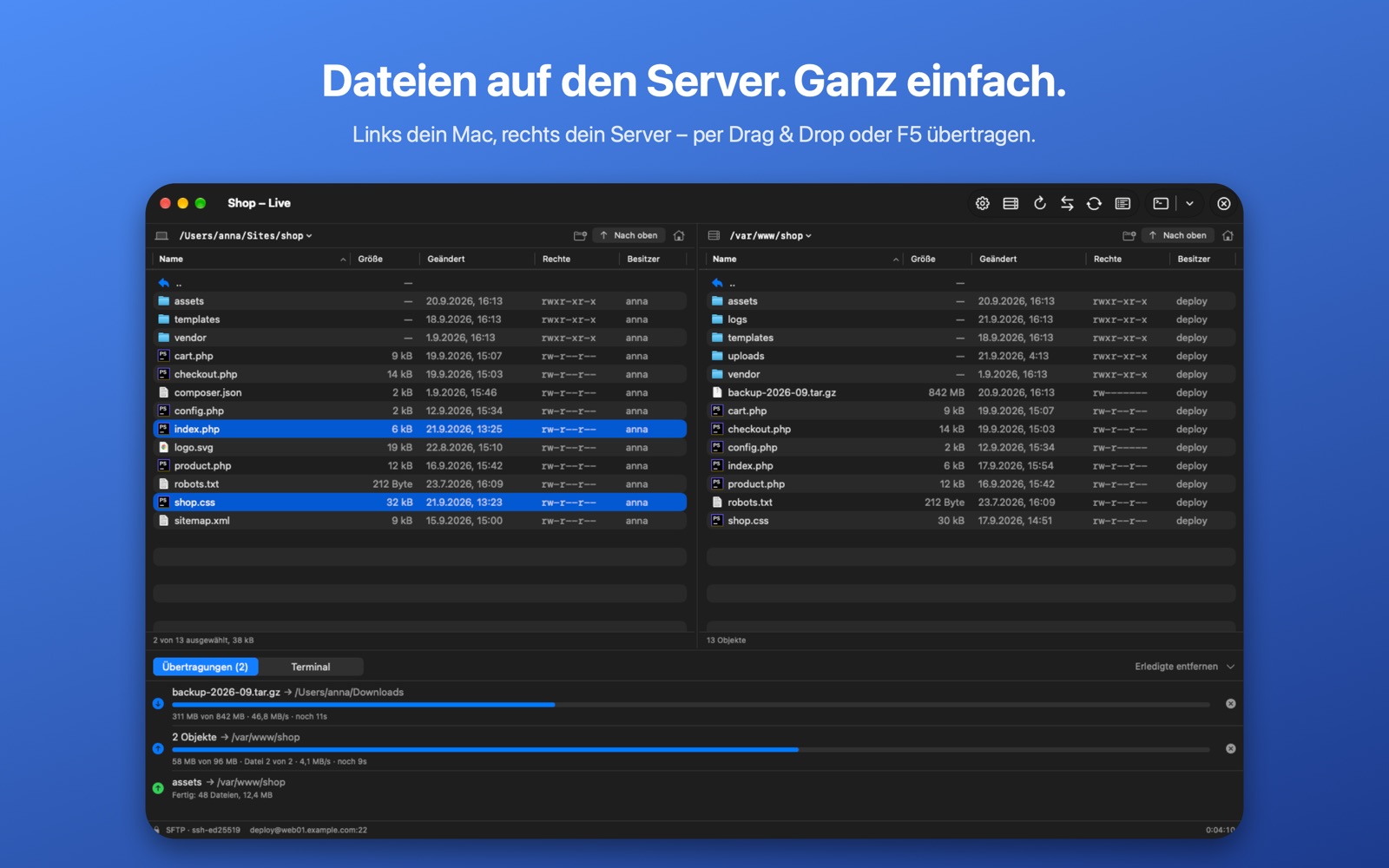Screen dimensions: 1389x868
Task: Open the Erledigte entfernen dropdown
Action: point(1184,667)
